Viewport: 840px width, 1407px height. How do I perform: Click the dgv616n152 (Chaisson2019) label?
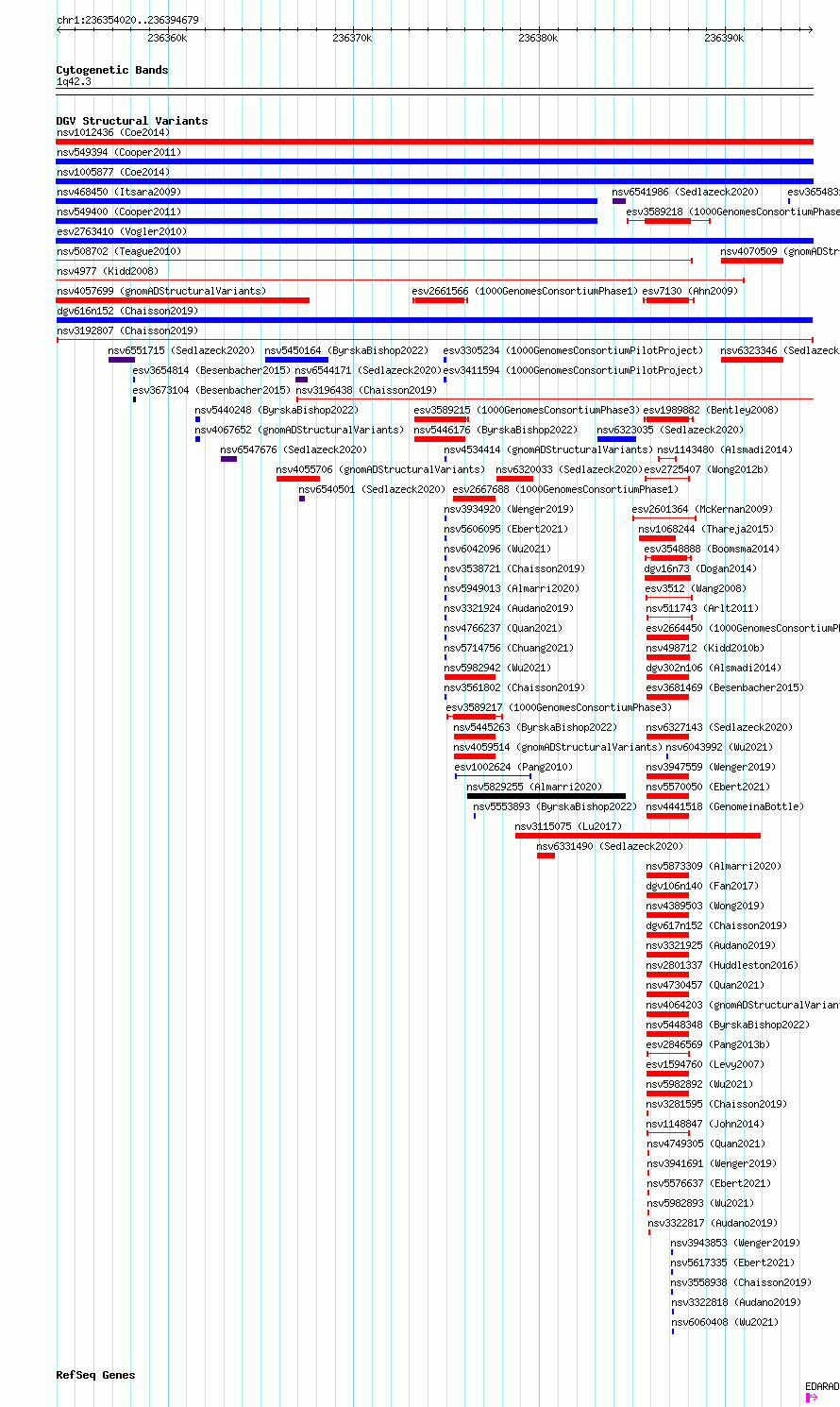click(127, 311)
